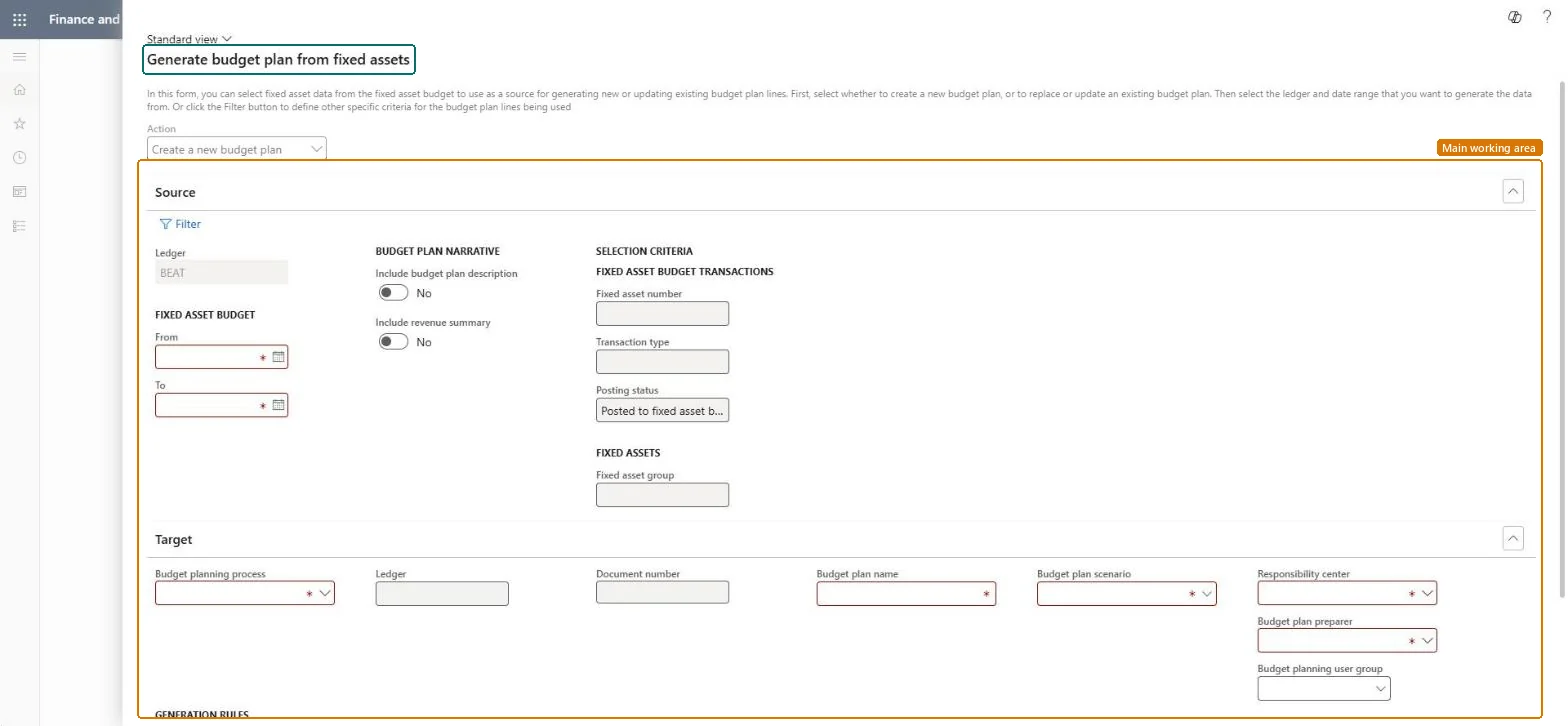Show Recent items clock icon
Image resolution: width=1568 pixels, height=726 pixels.
coord(19,158)
